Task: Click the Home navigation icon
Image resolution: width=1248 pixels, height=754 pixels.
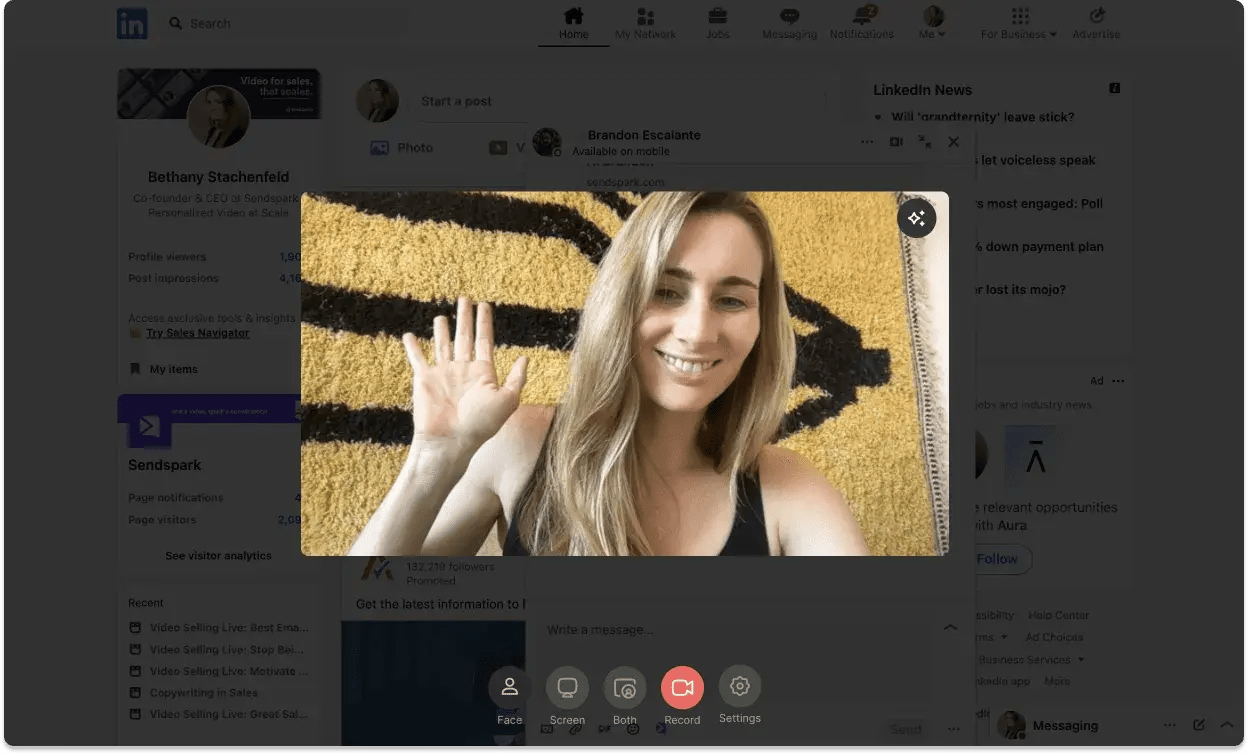Action: pyautogui.click(x=573, y=17)
